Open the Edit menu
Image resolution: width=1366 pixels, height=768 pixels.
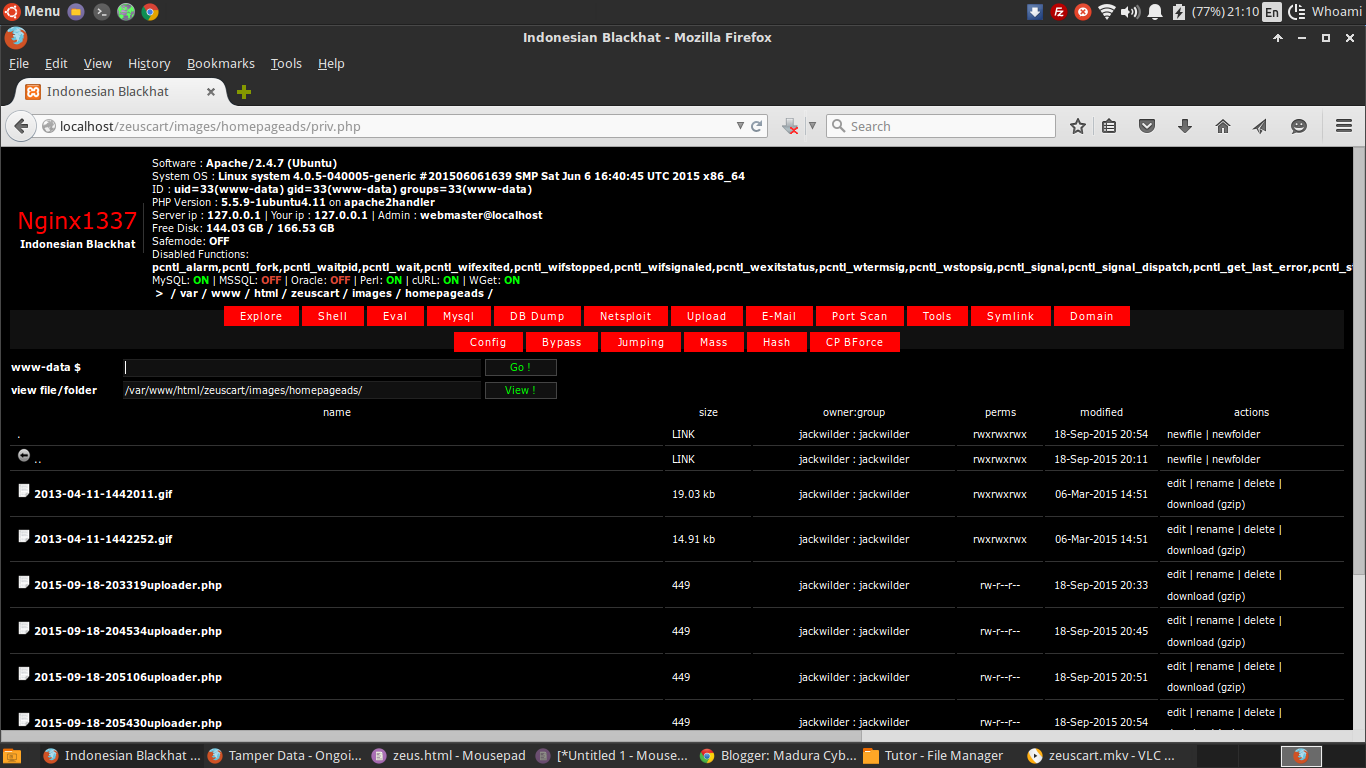pos(56,63)
